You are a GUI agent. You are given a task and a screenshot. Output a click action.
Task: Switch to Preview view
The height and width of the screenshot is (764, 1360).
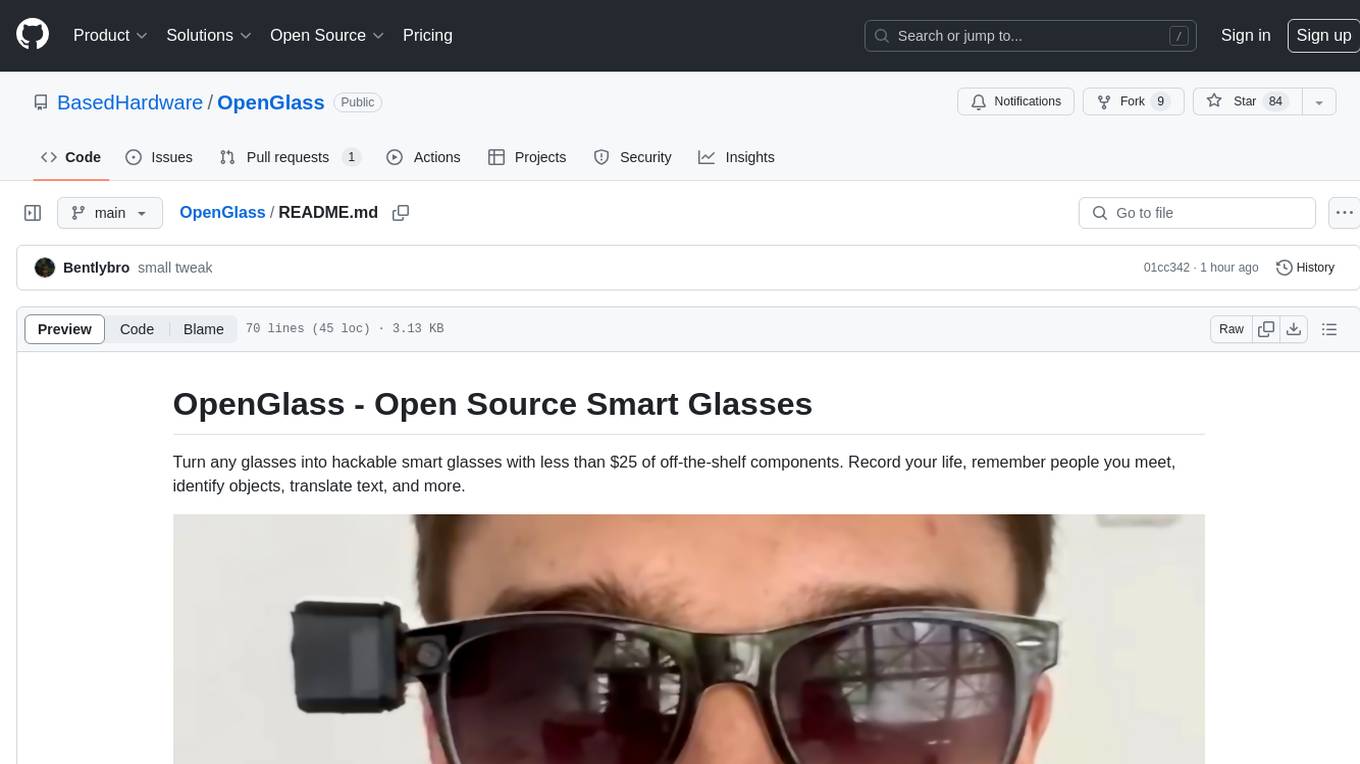[x=64, y=329]
